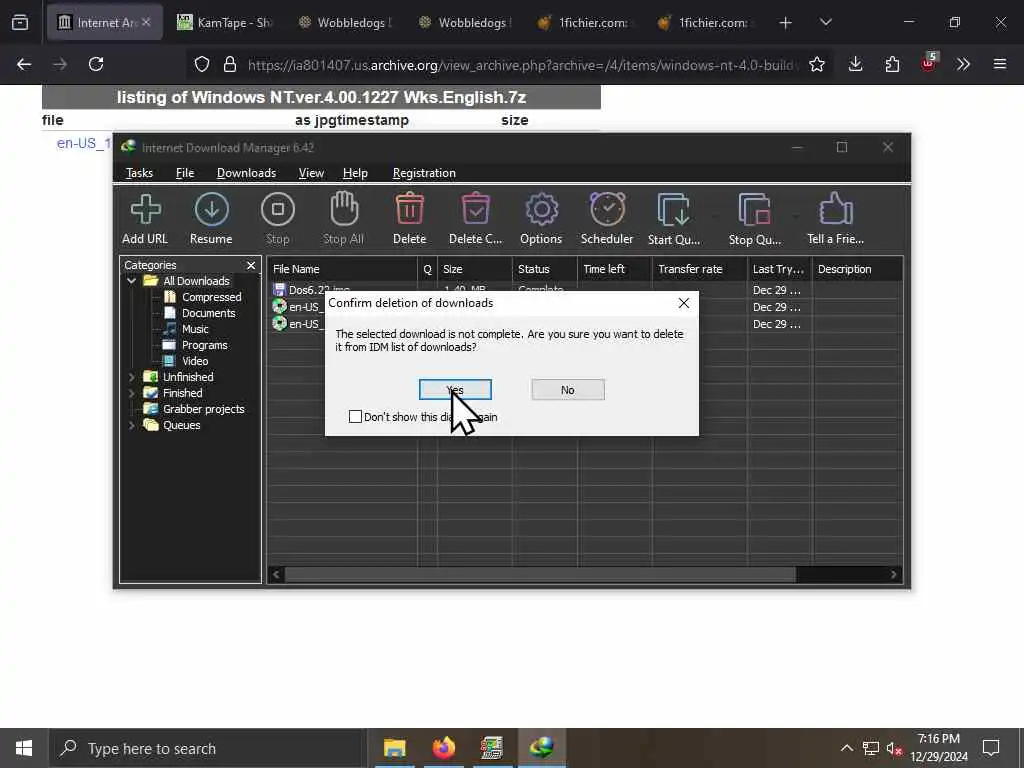Close the Categories panel

point(251,265)
